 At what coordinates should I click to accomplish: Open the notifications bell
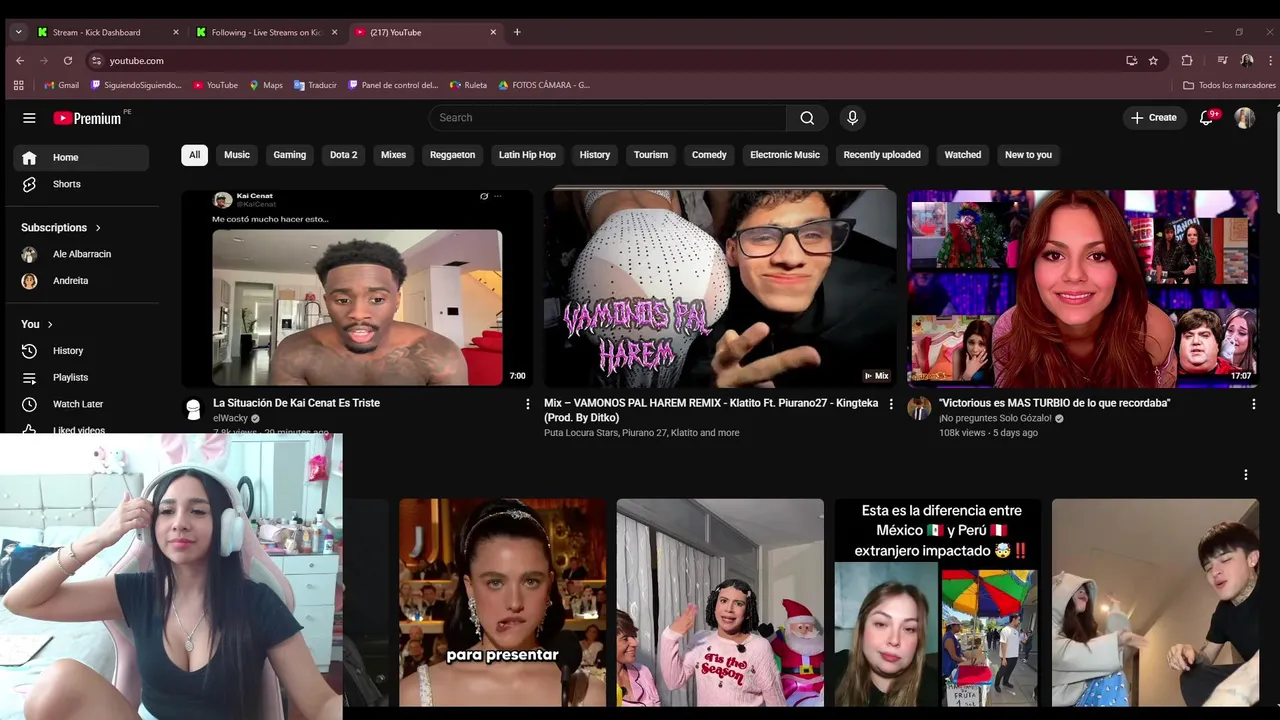[x=1207, y=118]
